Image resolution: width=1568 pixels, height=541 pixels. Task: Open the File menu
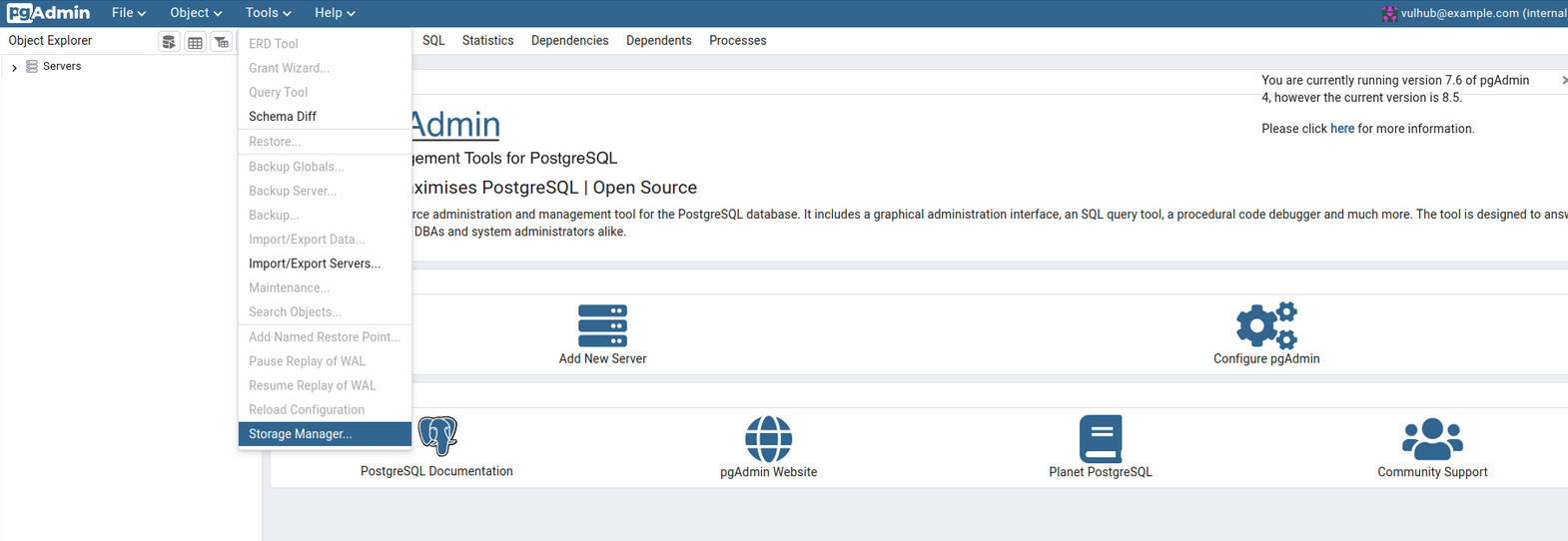pos(129,13)
